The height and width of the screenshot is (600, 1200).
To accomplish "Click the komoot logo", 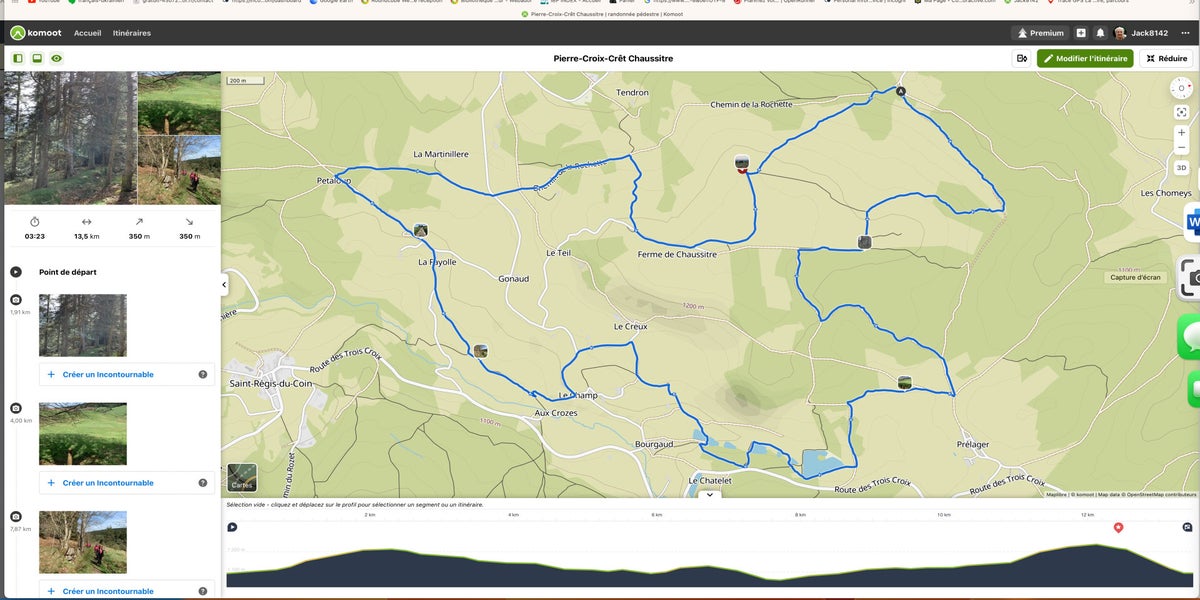I will coord(36,33).
